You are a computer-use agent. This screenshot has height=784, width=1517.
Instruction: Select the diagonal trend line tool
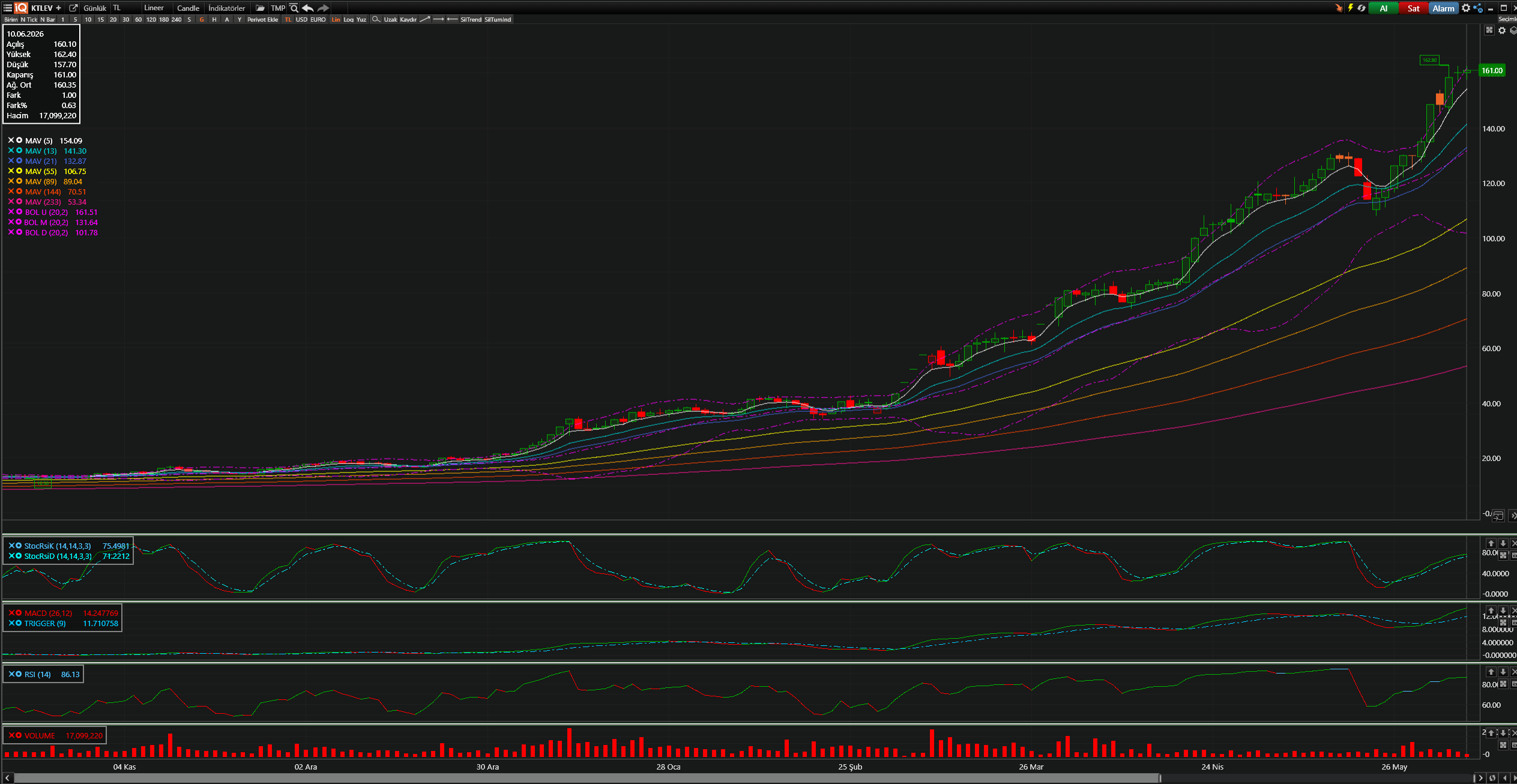[425, 19]
